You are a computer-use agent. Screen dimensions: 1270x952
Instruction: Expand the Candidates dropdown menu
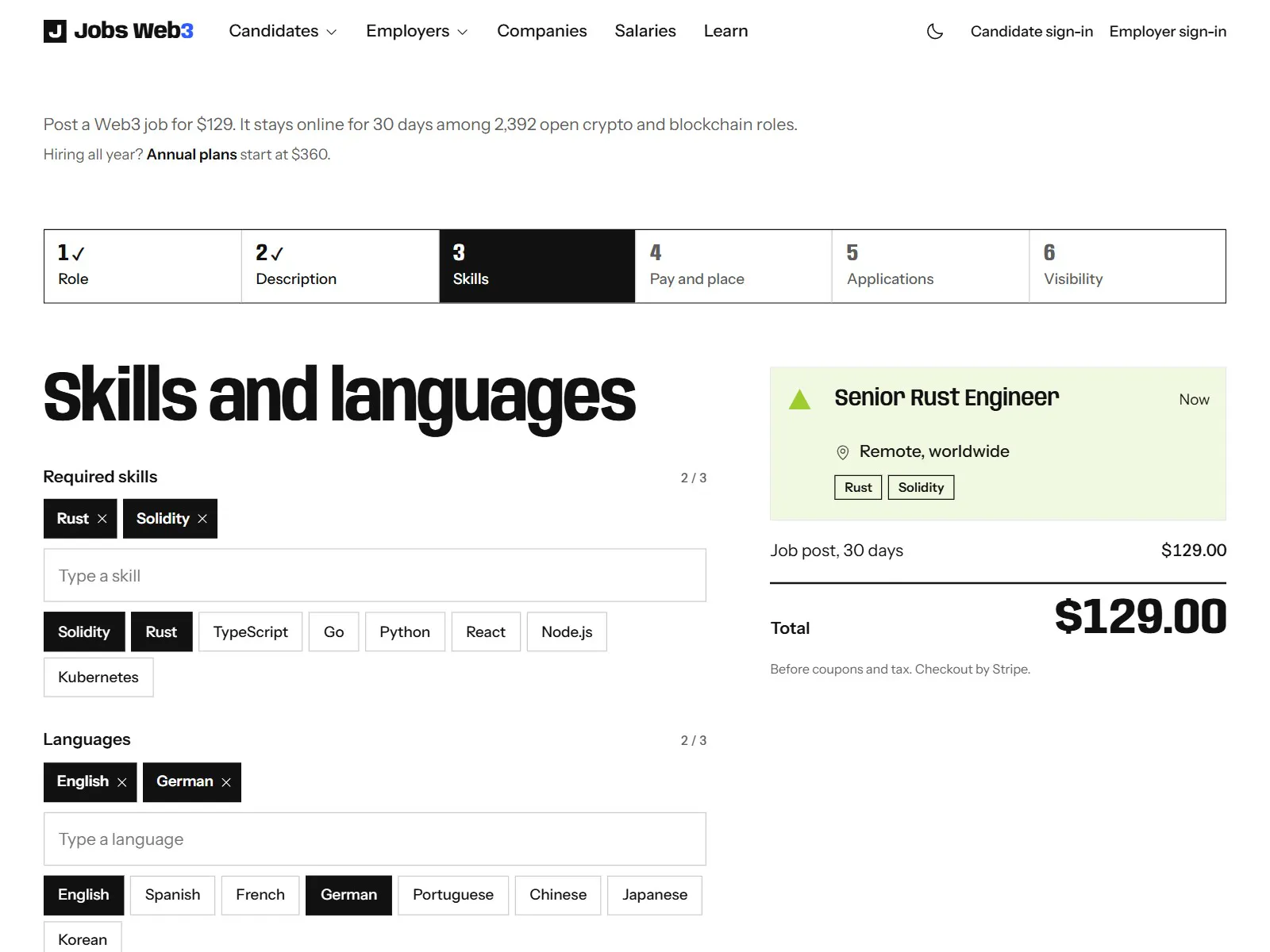point(283,31)
